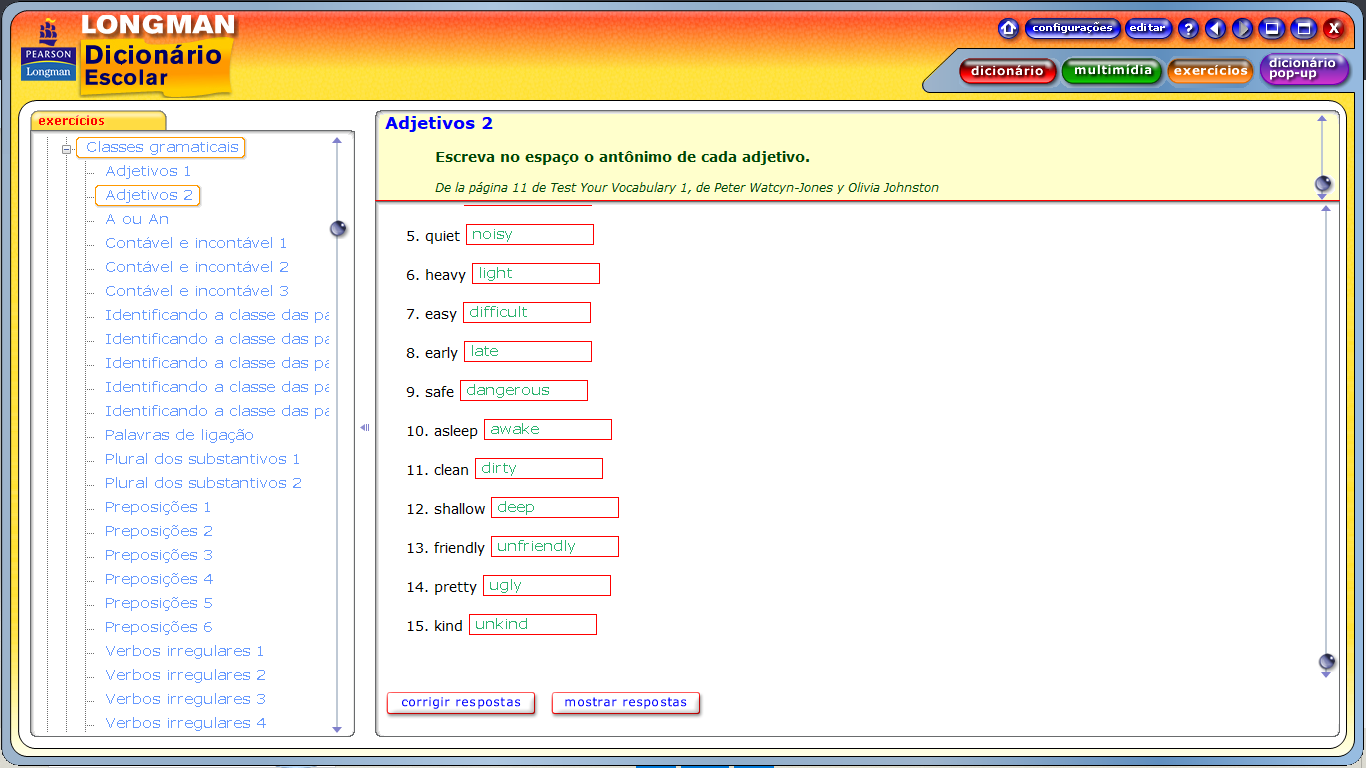
Task: Click the full window mode icon
Action: [x=1304, y=28]
